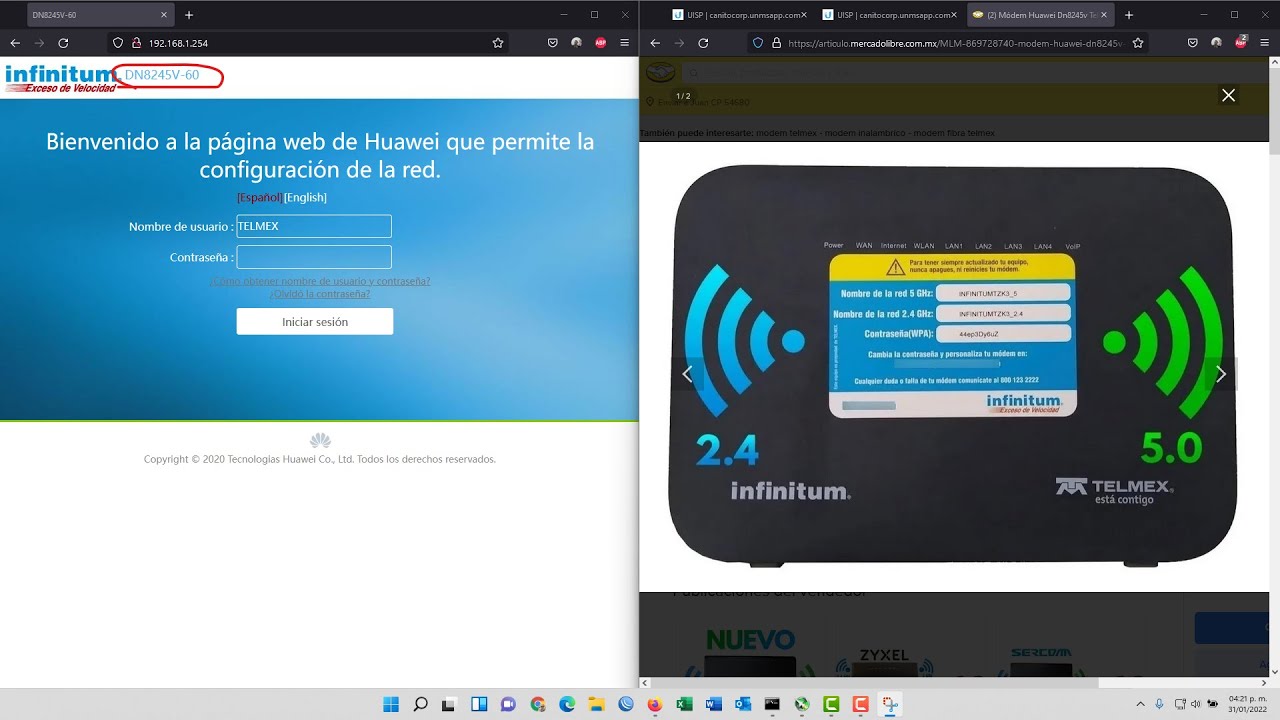
Task: Open Adblock Plus in the MercadoLibre window
Action: (1241, 42)
